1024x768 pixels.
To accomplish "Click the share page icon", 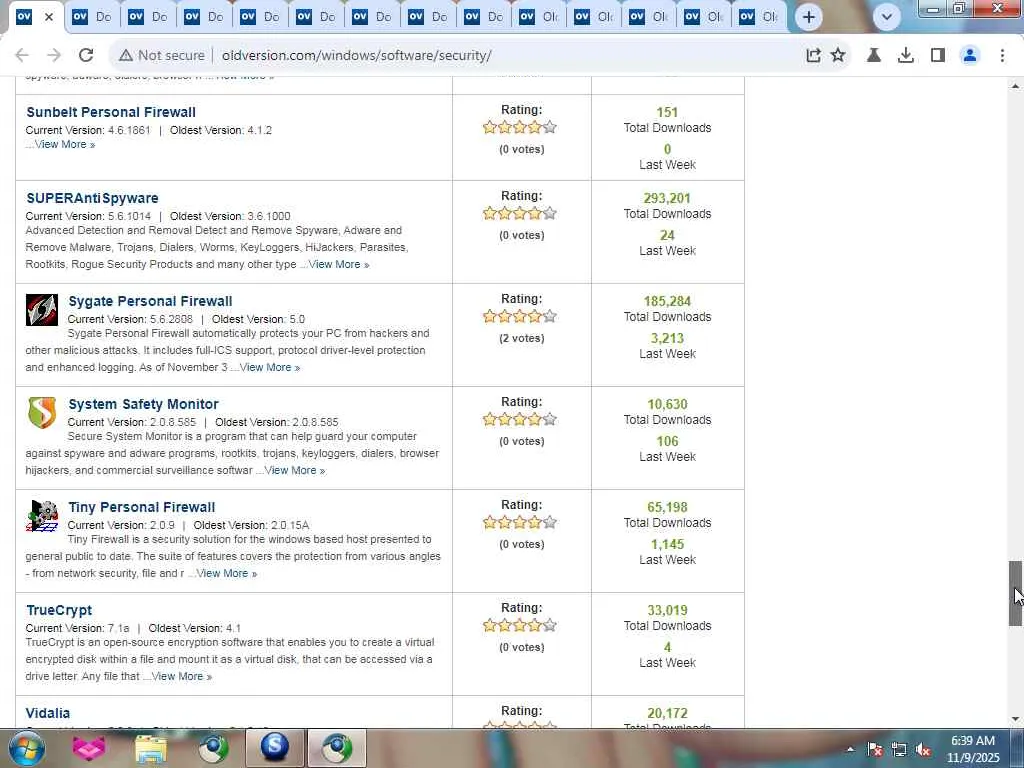I will point(813,56).
